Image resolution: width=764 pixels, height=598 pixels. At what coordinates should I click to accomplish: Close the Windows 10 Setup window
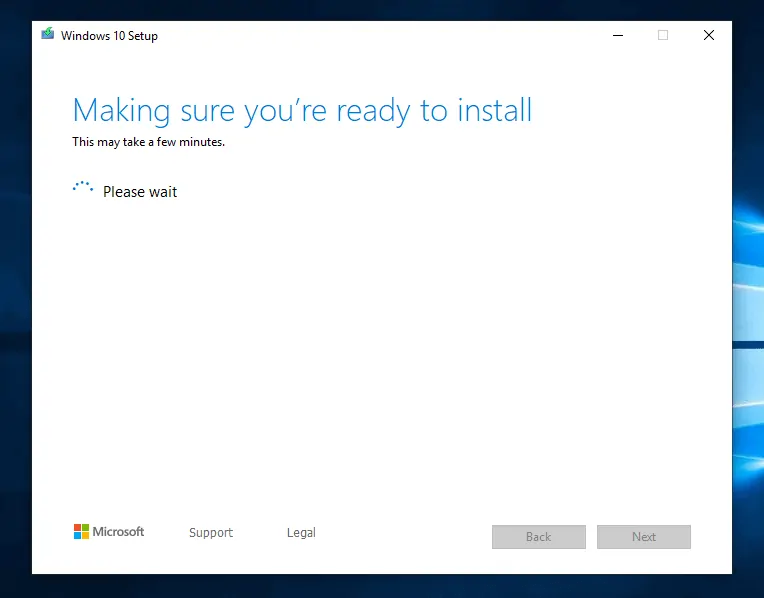[x=709, y=35]
